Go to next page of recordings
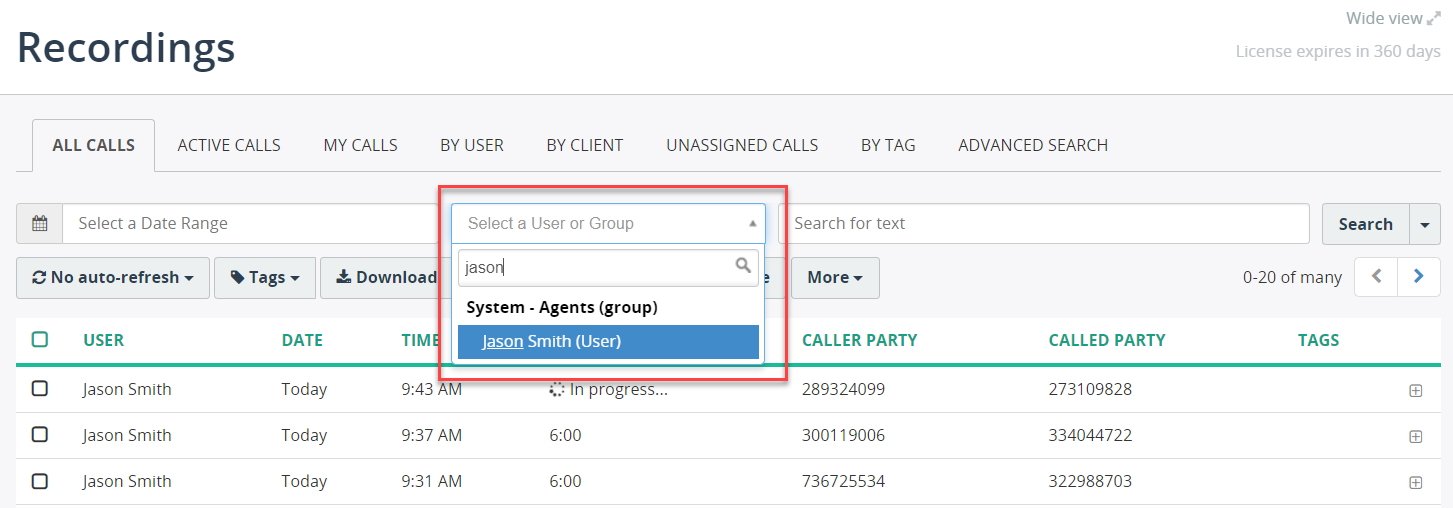 click(x=1419, y=277)
